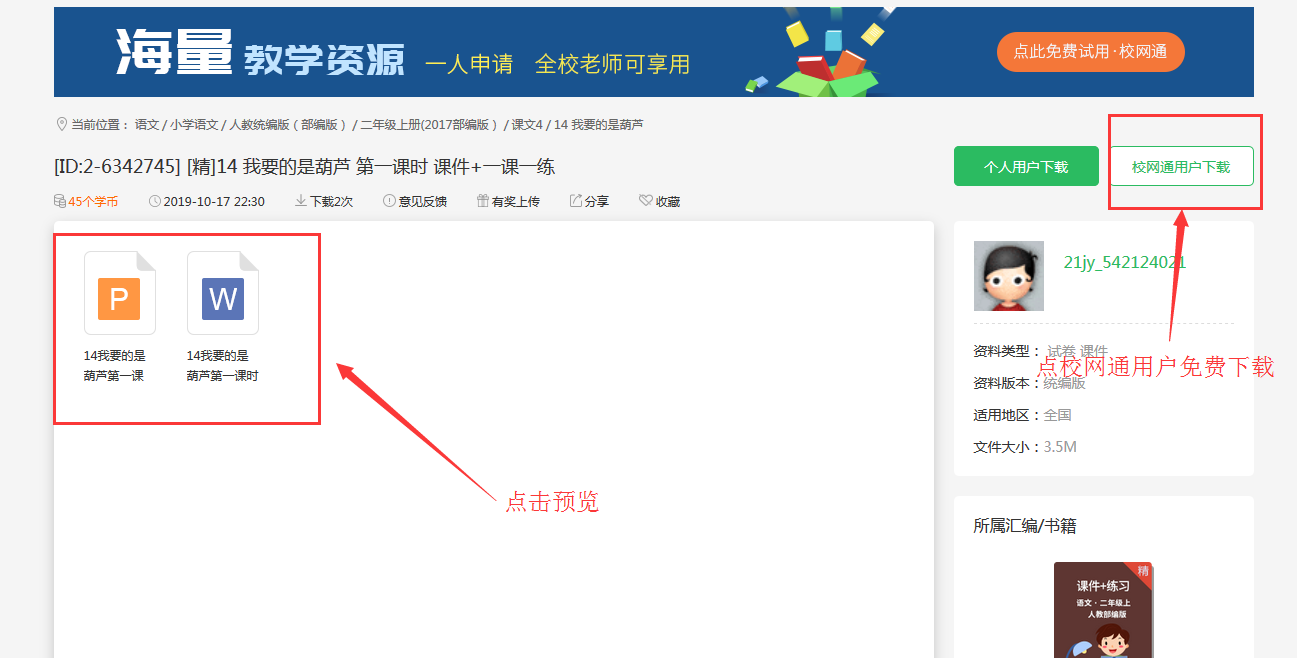Open the Word document file icon
This screenshot has height=658, width=1297.
(222, 293)
